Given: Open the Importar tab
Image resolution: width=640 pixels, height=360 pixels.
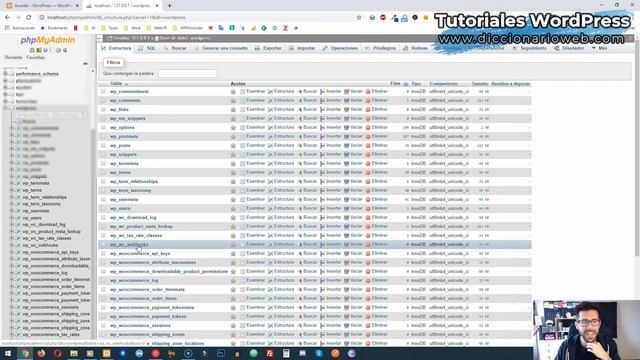Looking at the screenshot, I should click(302, 48).
